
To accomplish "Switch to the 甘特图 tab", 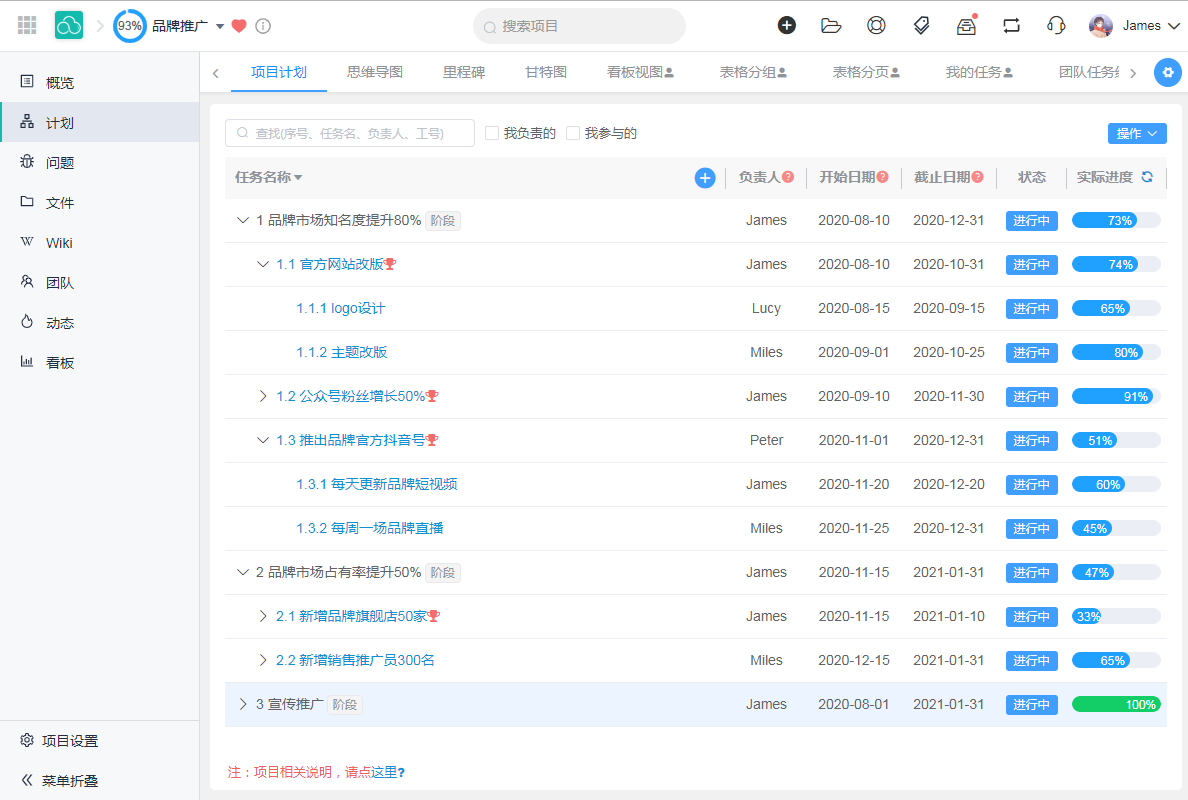I will (x=545, y=72).
